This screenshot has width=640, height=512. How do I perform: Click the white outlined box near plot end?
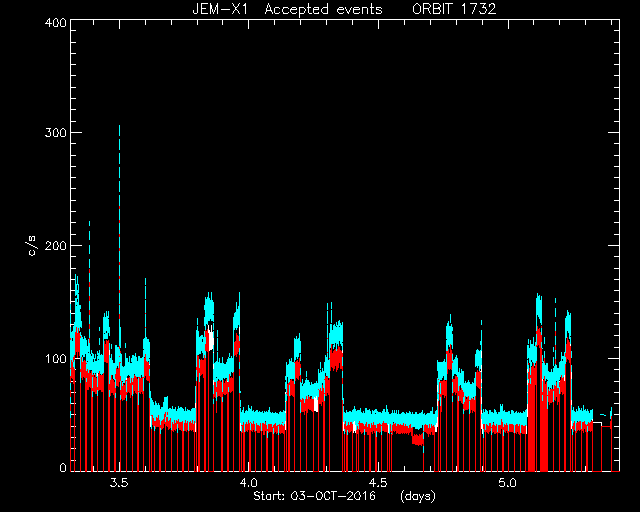[597, 425]
